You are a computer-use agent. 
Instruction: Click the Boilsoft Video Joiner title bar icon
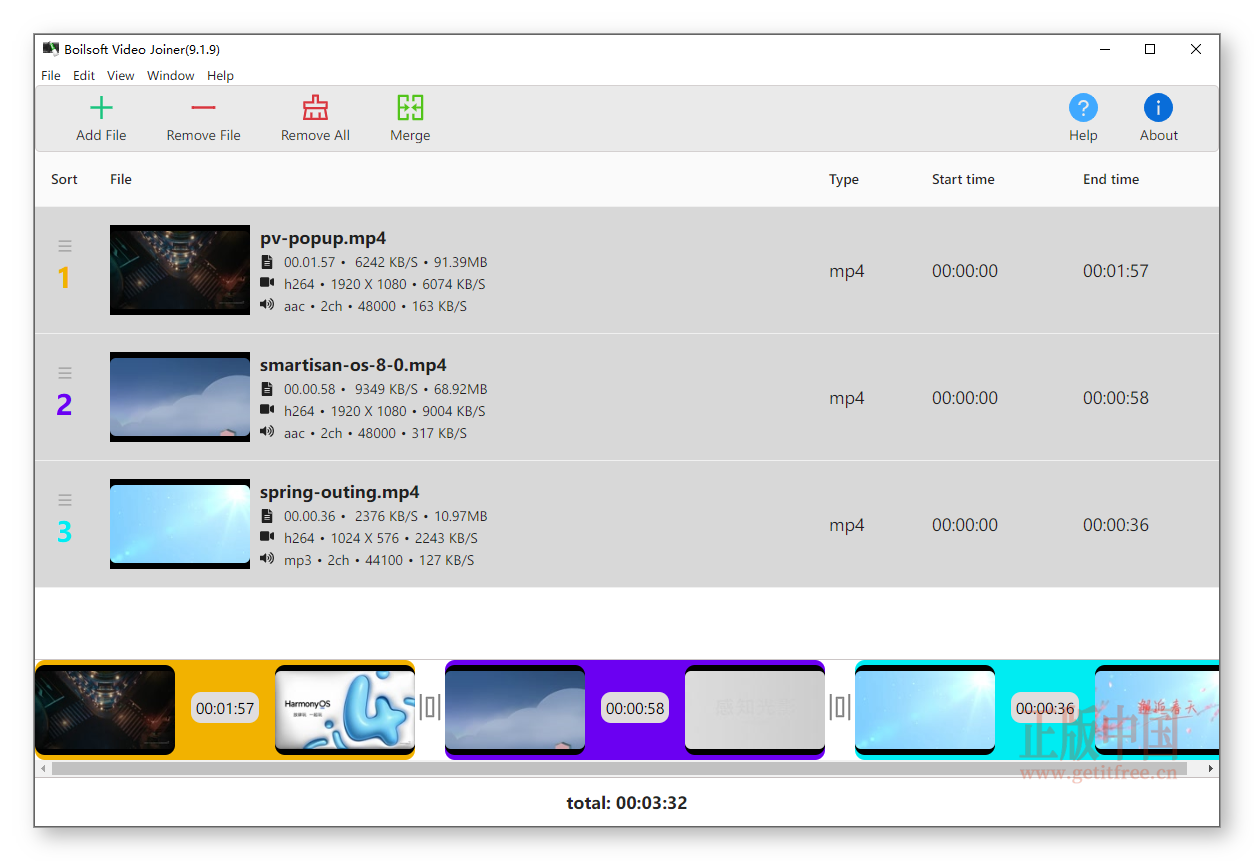coord(51,48)
